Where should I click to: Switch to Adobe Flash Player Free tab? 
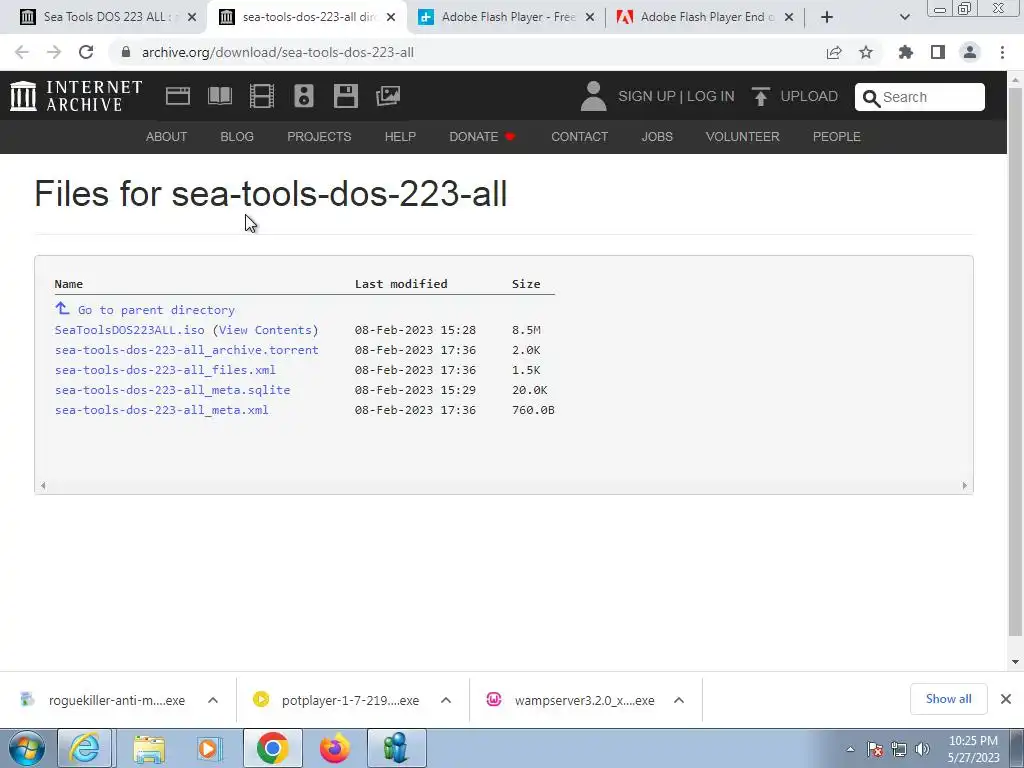pyautogui.click(x=507, y=17)
